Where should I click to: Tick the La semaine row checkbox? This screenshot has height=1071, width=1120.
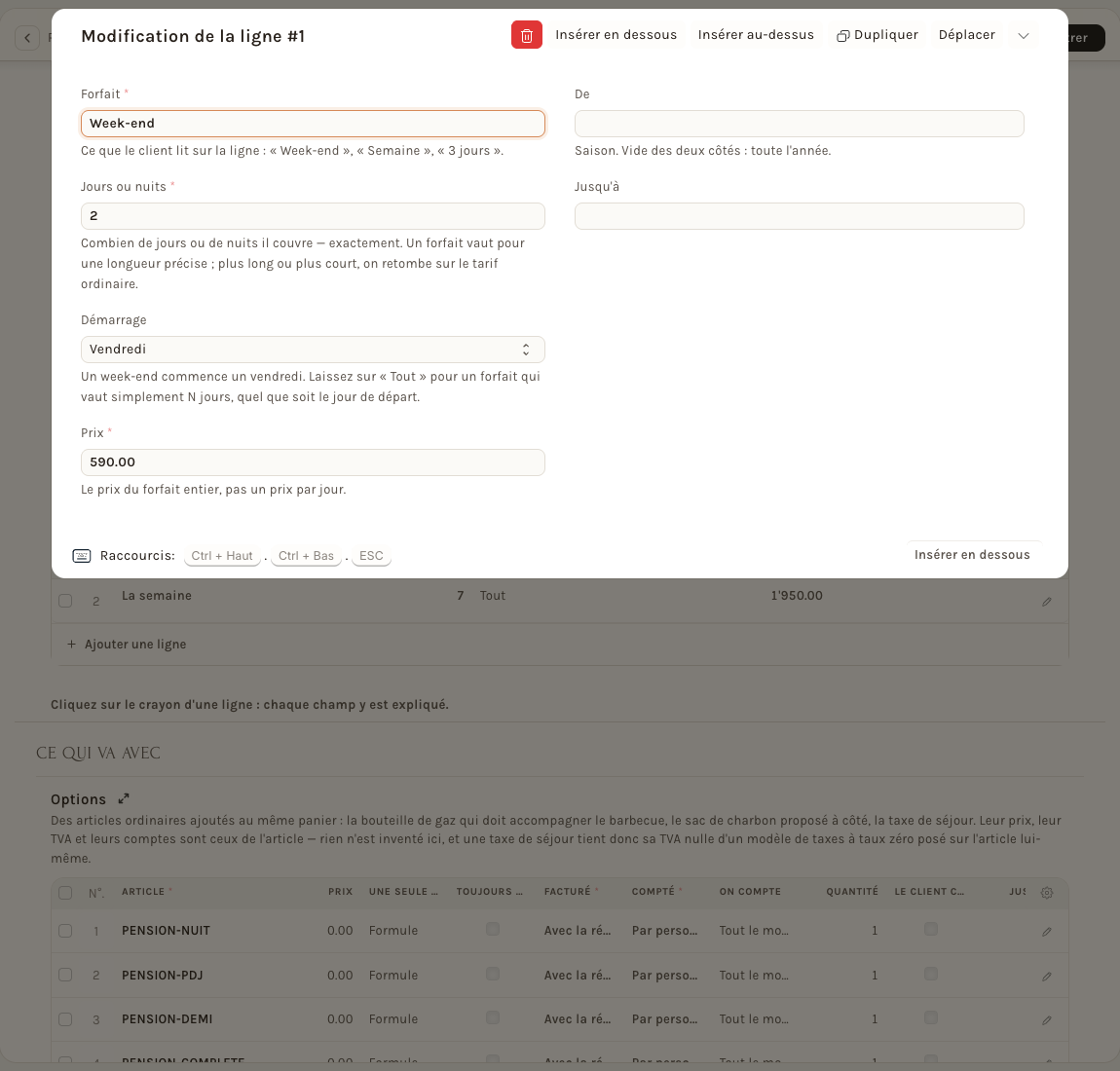[x=65, y=601]
